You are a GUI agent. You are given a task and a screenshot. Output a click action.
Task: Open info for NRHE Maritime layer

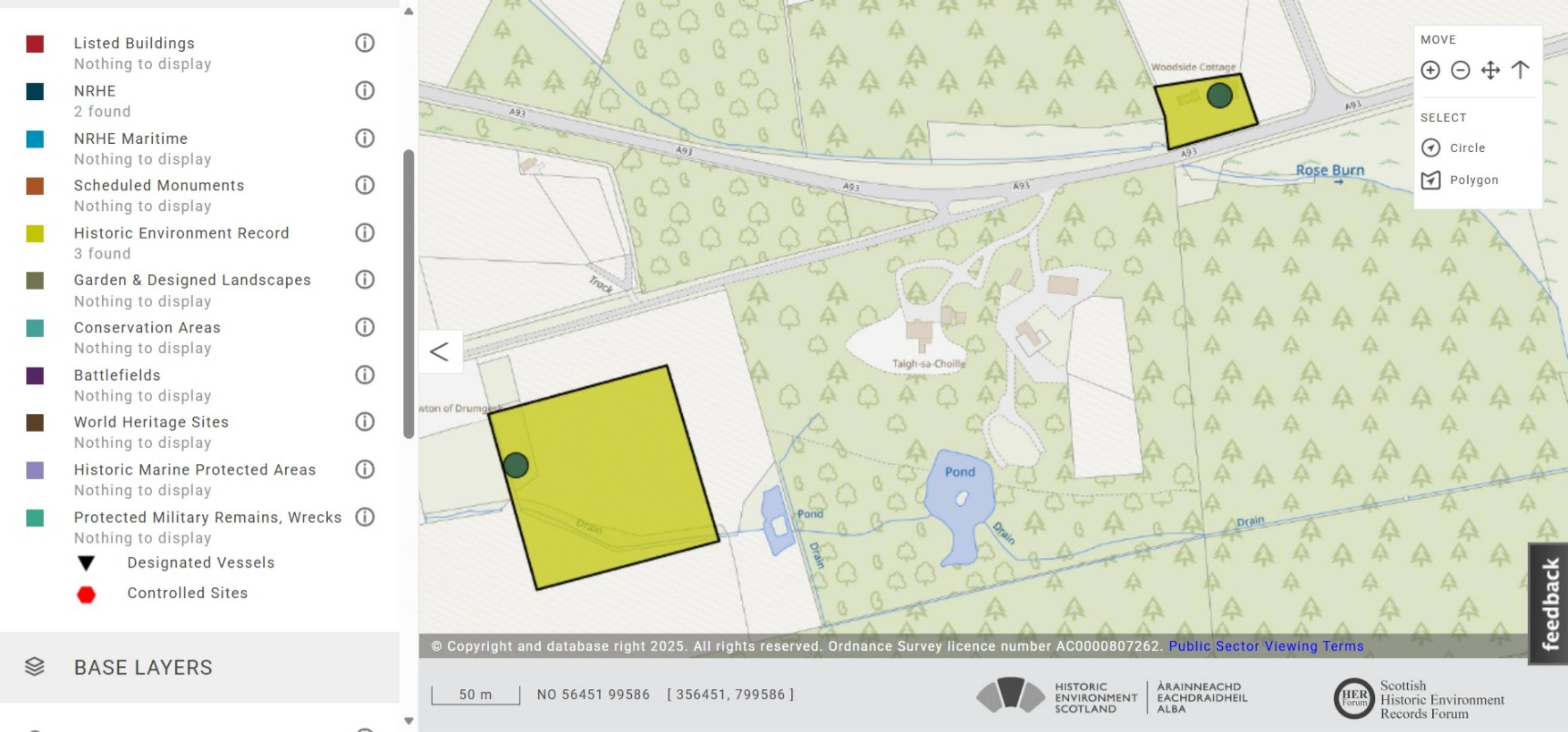(364, 137)
